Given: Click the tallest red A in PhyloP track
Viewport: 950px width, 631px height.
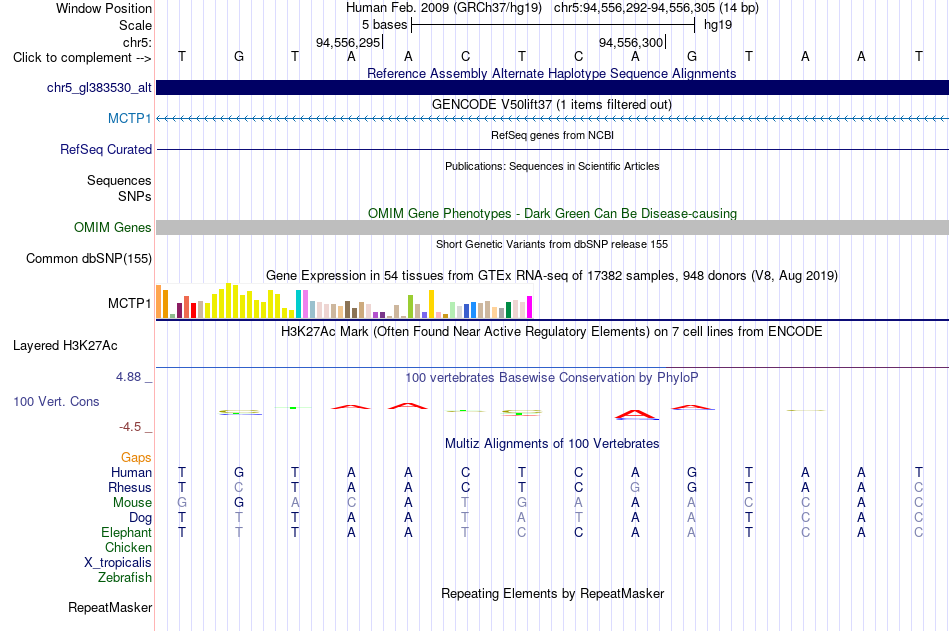Looking at the screenshot, I should tap(635, 414).
